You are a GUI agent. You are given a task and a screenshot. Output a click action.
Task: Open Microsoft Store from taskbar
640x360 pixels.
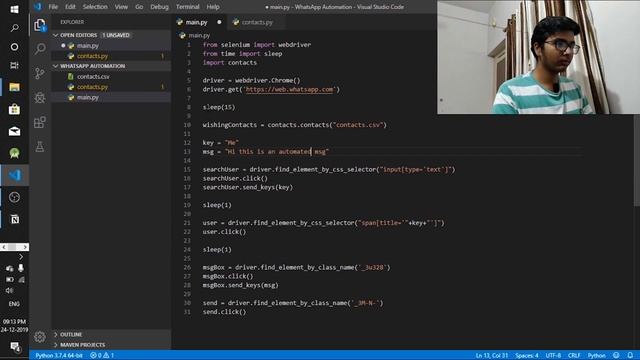coord(14,109)
